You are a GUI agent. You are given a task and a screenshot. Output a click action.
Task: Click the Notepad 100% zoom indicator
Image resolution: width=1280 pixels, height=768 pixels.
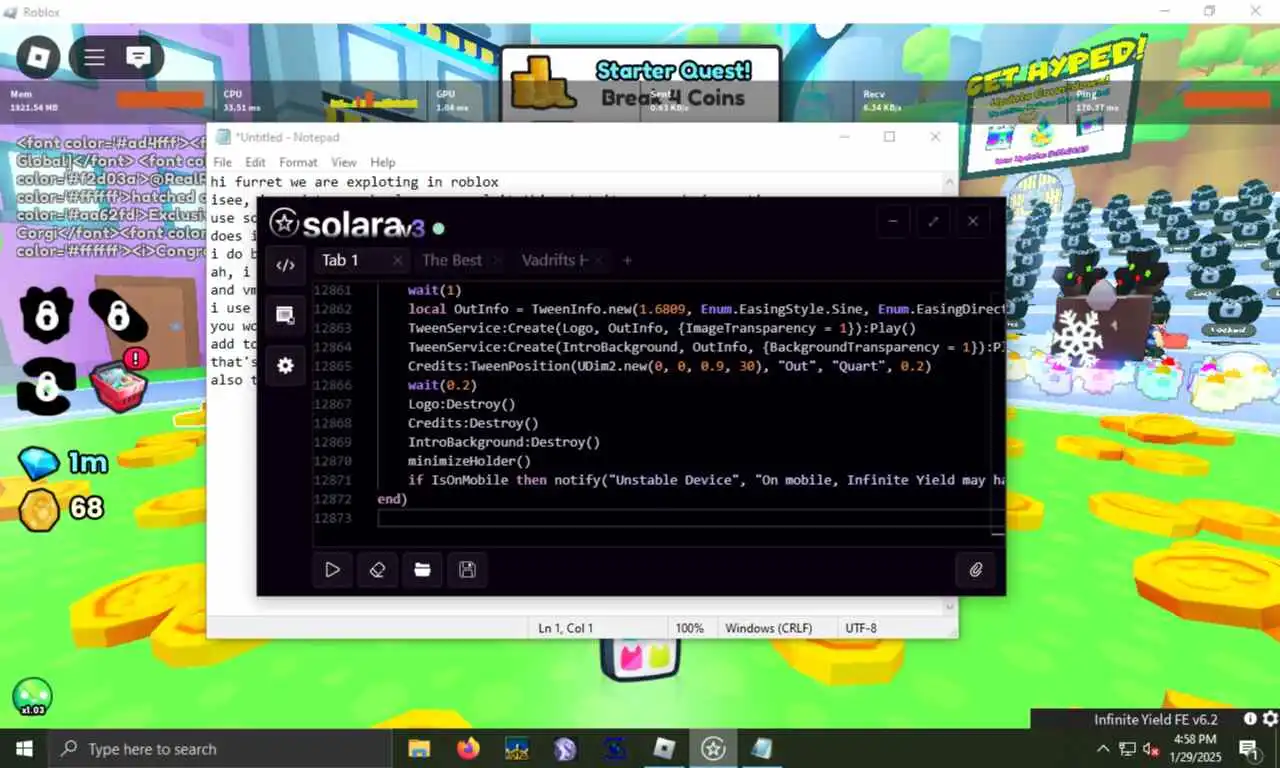coord(689,628)
